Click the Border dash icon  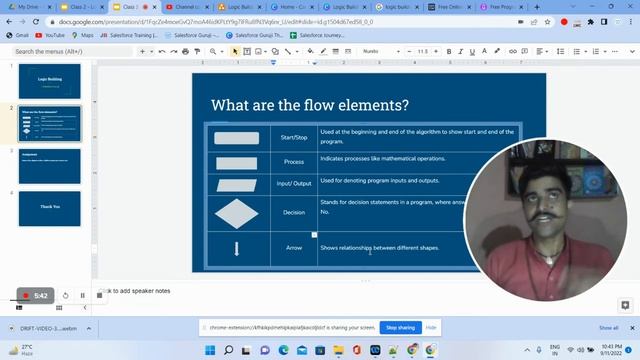pos(348,51)
